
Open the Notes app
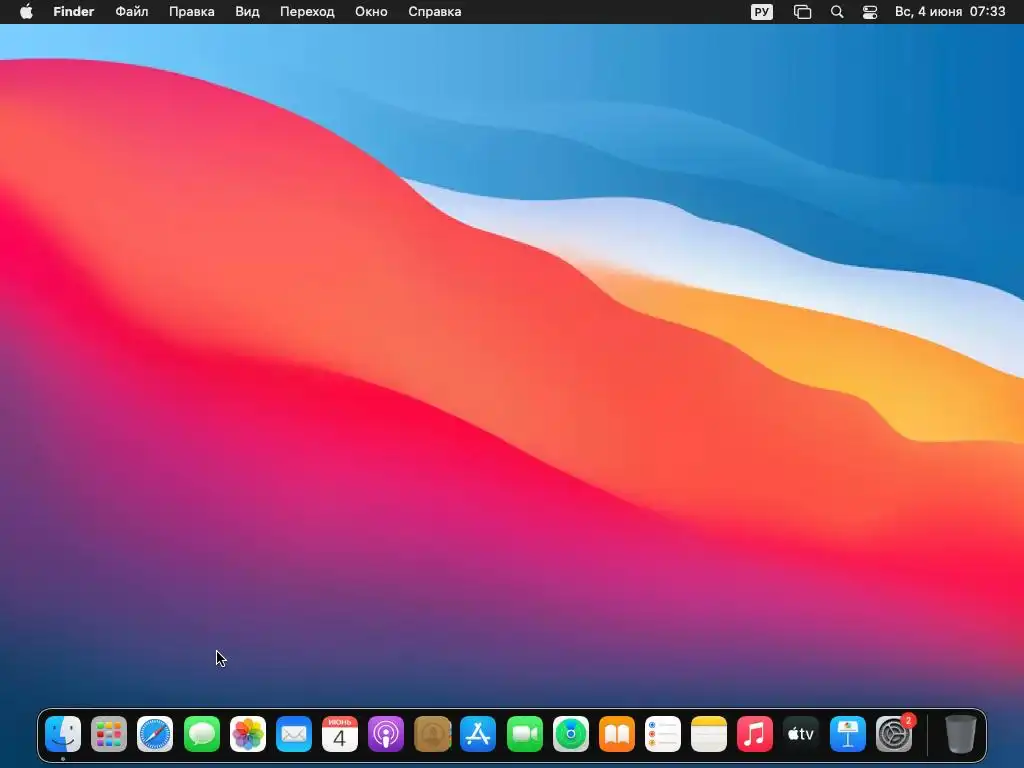coord(709,734)
